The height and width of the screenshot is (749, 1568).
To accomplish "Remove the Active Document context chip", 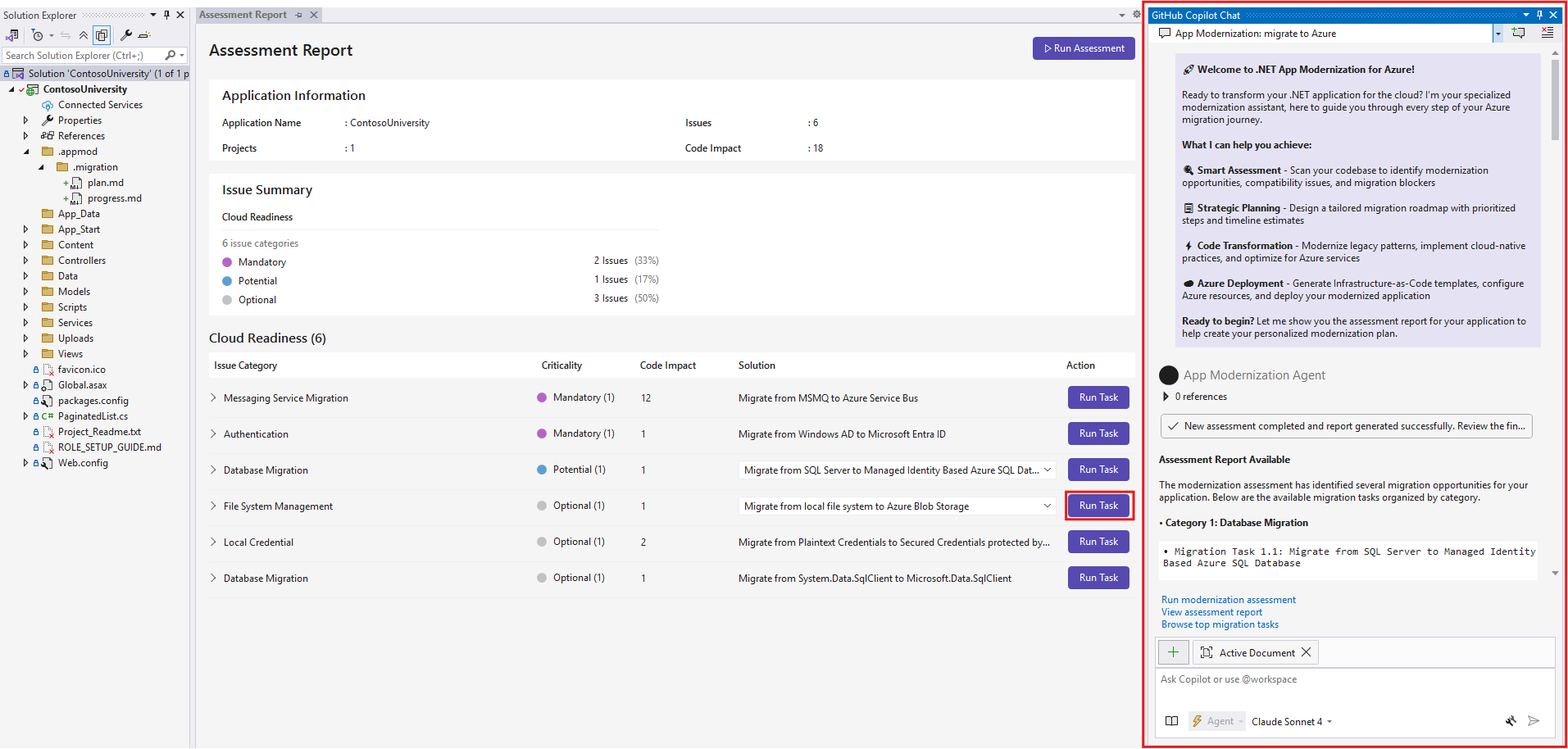I will [x=1307, y=652].
